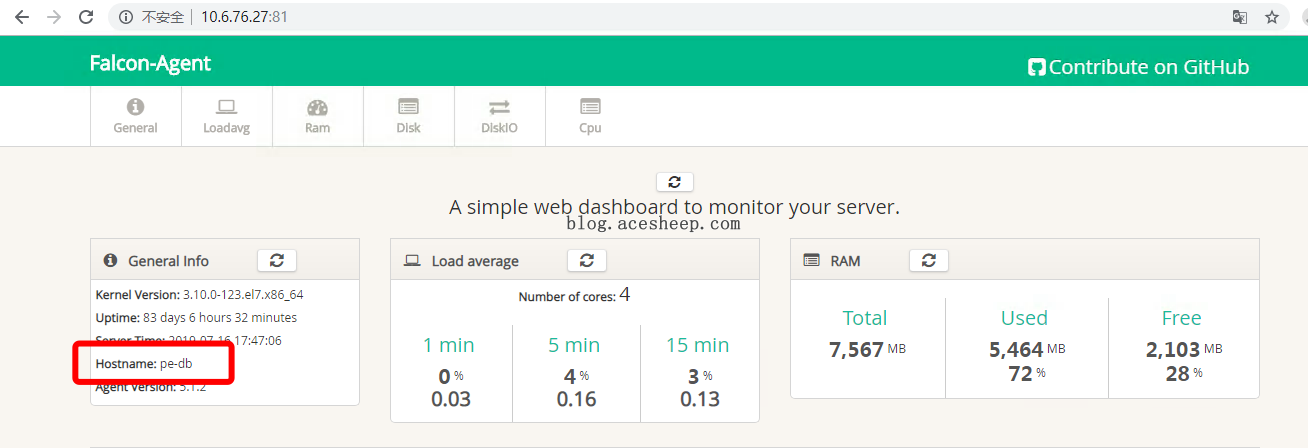Viewport: 1308px width, 448px height.
Task: Open the Cpu nav tab
Action: click(x=590, y=116)
